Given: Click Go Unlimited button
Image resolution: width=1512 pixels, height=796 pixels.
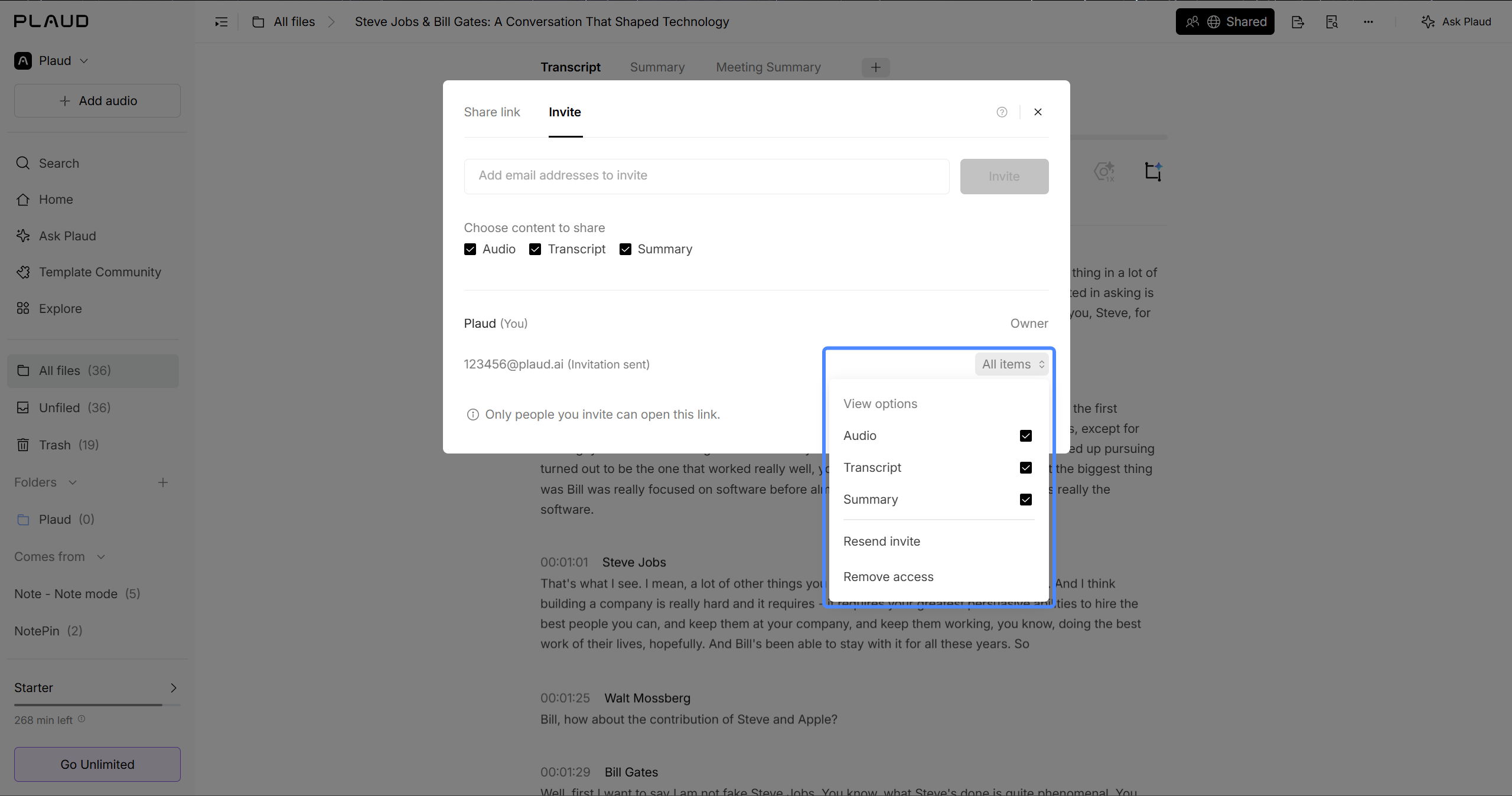Looking at the screenshot, I should pyautogui.click(x=97, y=765).
